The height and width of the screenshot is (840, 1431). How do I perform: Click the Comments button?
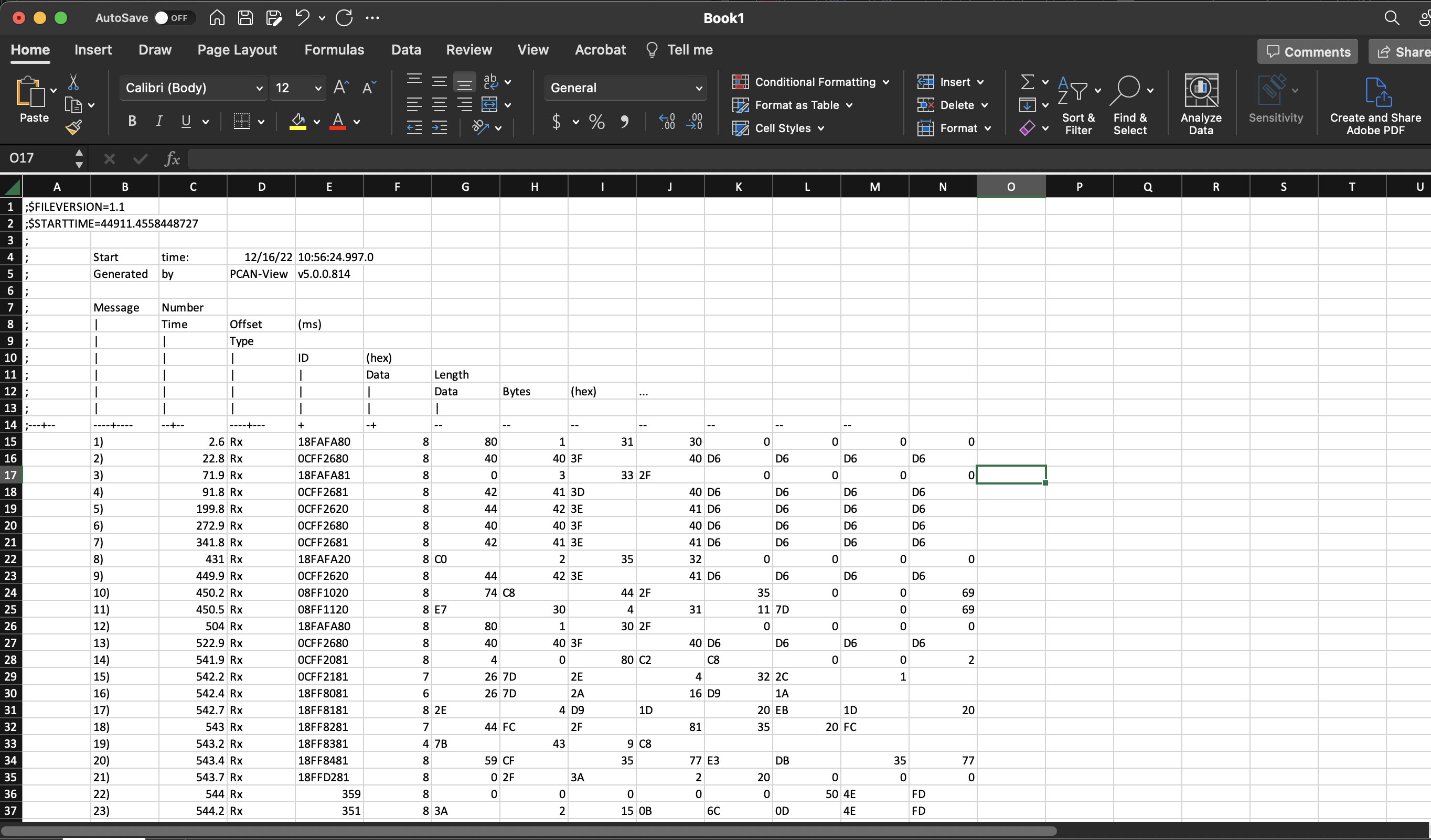1307,52
